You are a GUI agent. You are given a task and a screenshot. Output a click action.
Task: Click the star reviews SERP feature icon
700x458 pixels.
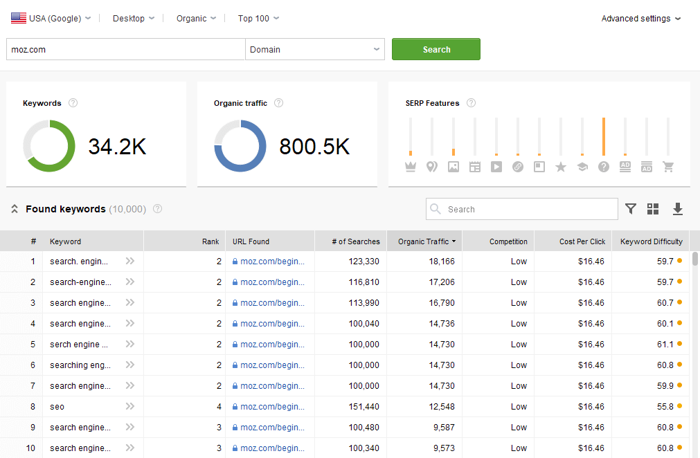tap(561, 167)
